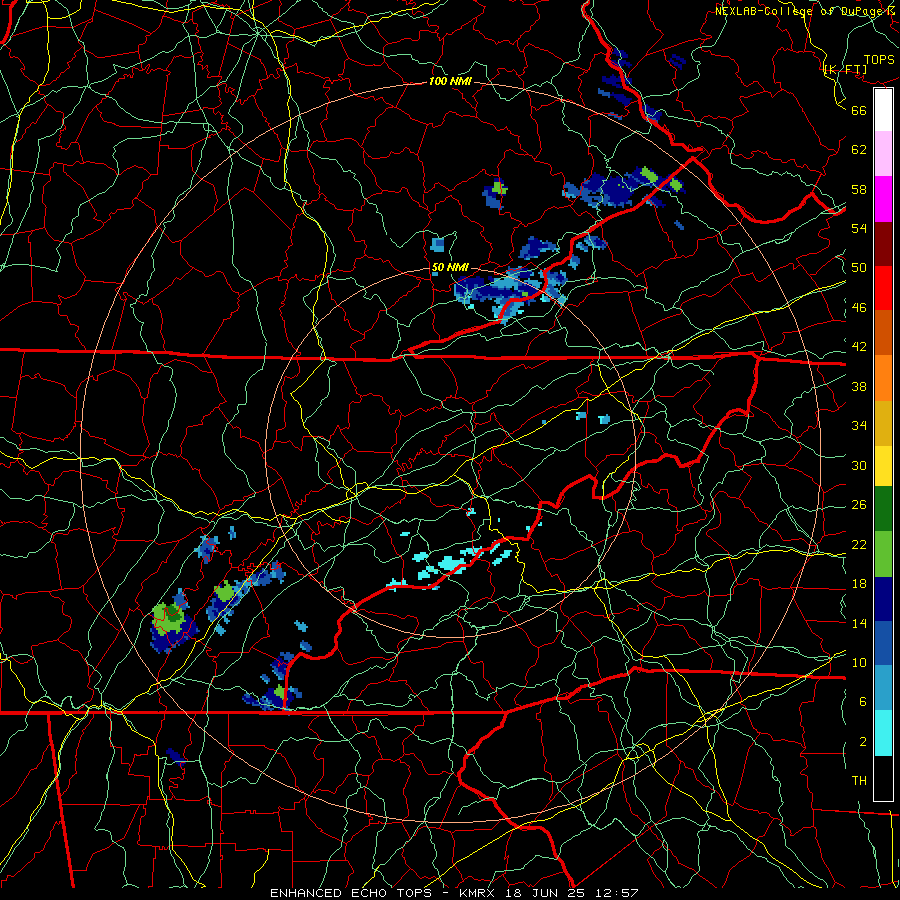Click the legend value "30"
Screen dimensions: 900x900
point(859,465)
